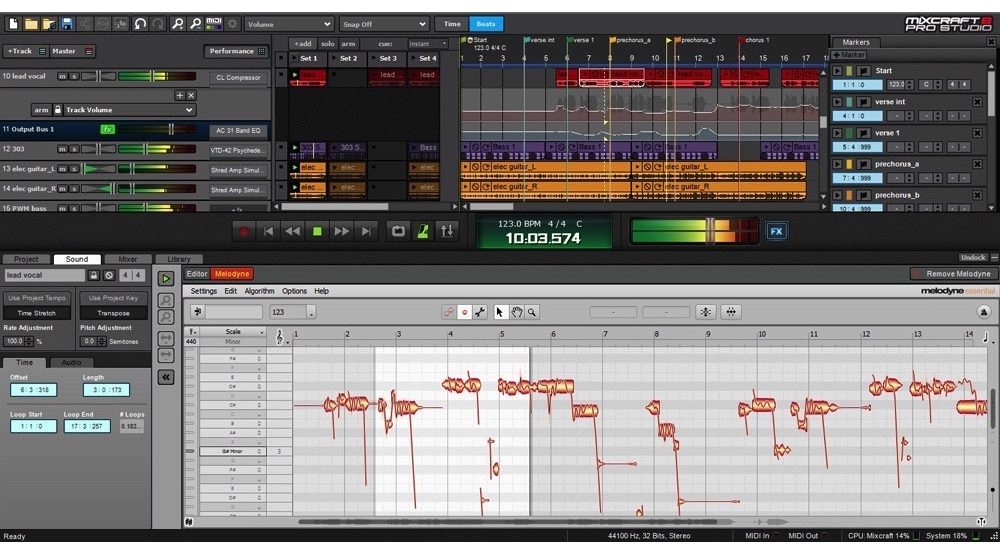This screenshot has height=546, width=1000.
Task: Click the quantize time macro icon in Melodyne
Action: tap(731, 312)
